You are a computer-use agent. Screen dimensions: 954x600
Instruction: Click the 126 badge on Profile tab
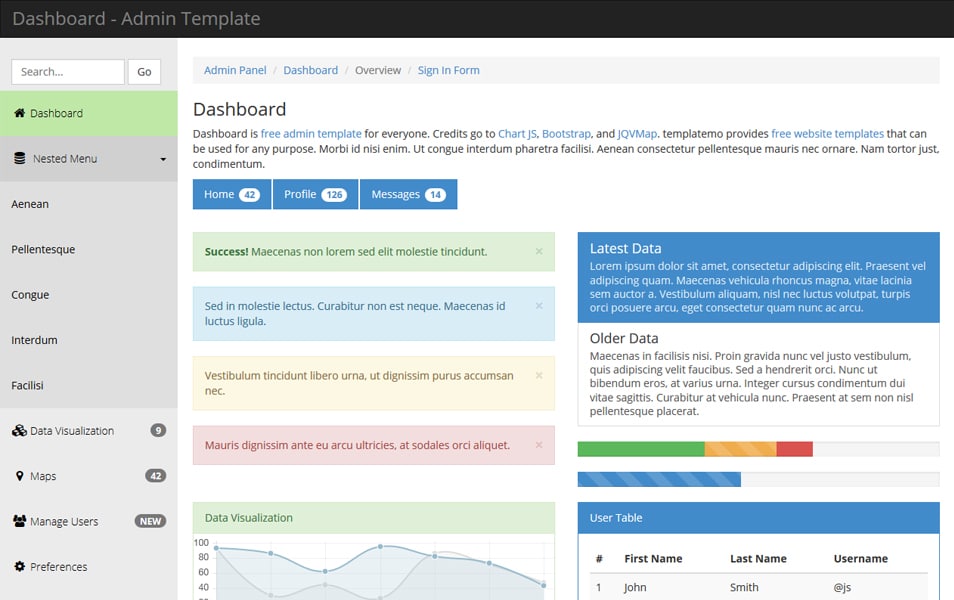click(x=334, y=195)
